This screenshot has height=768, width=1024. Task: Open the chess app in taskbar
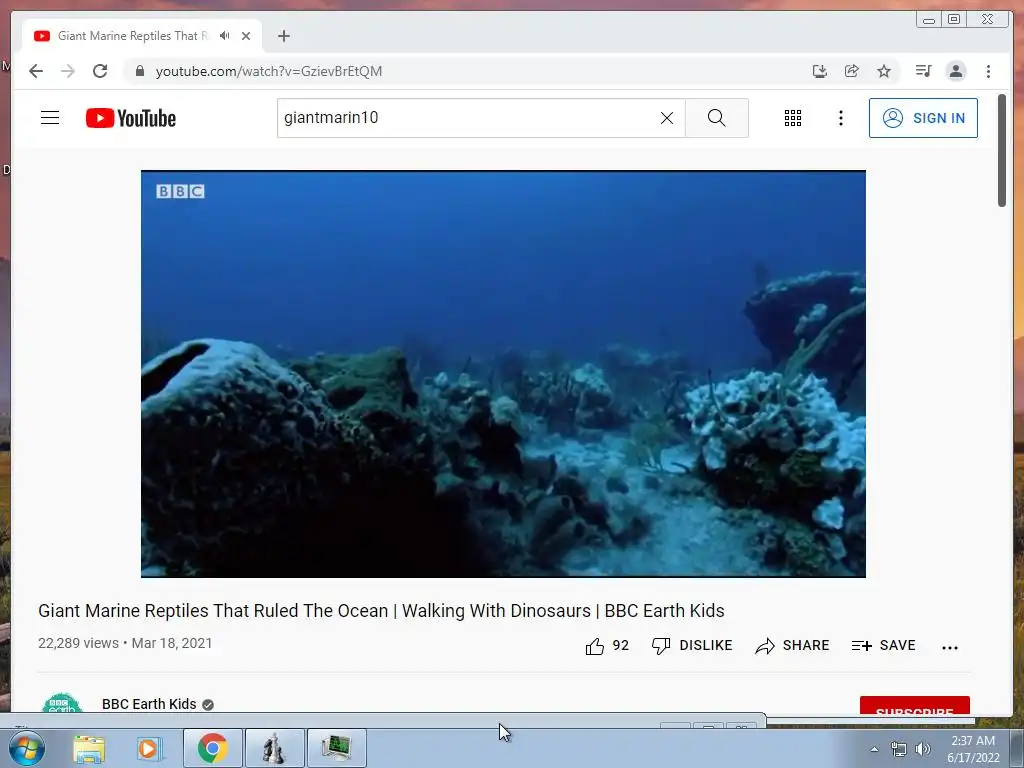pos(274,748)
